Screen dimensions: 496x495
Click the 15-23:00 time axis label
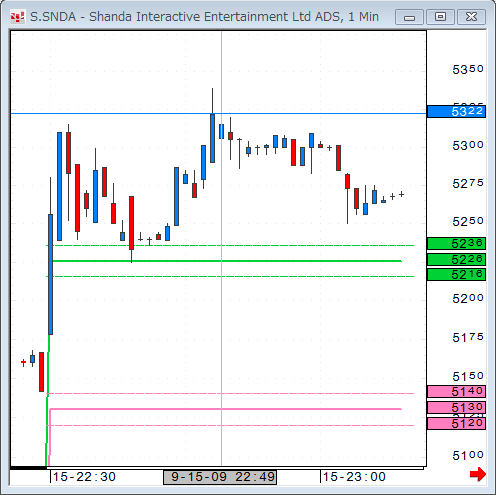(x=354, y=477)
